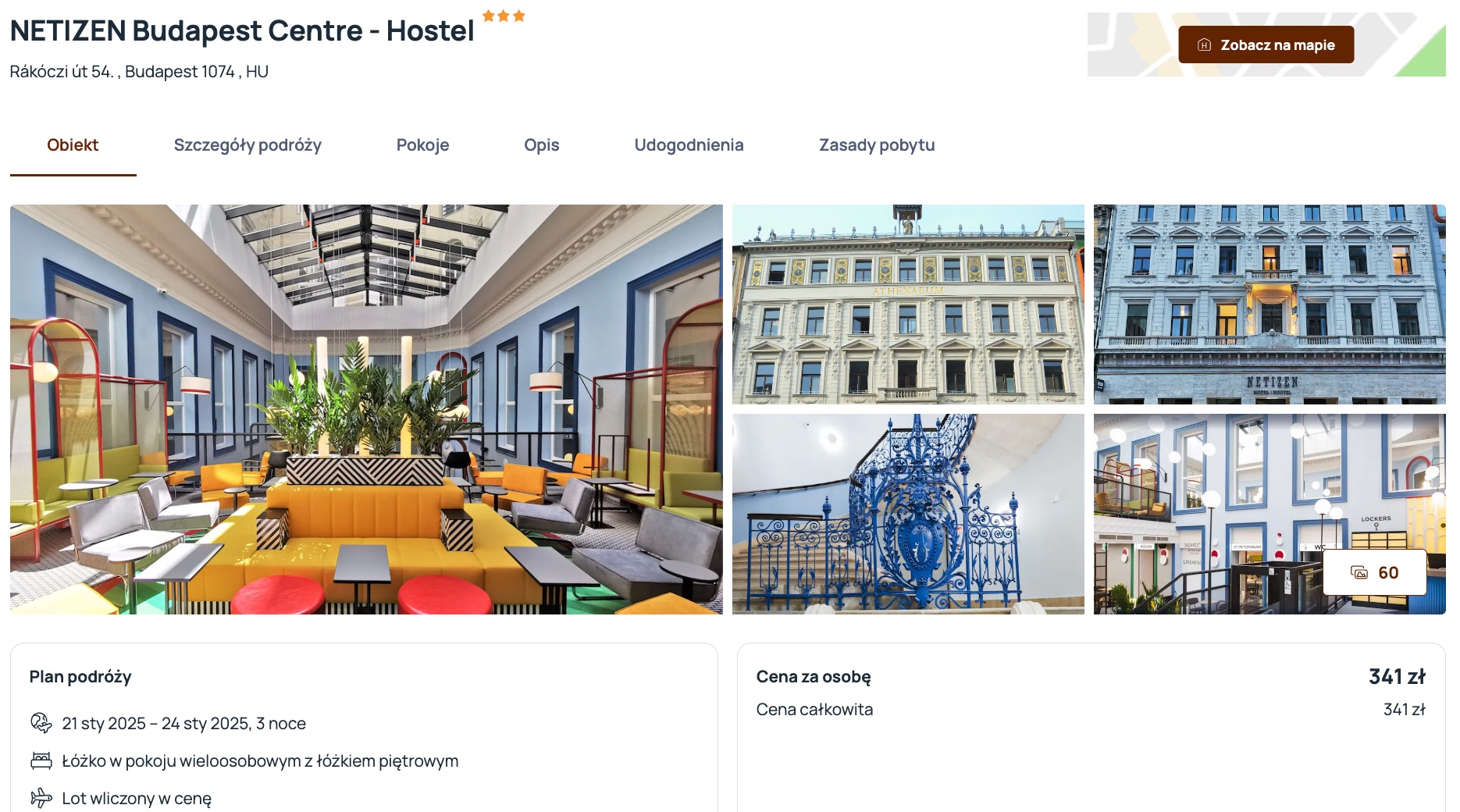Click the bed icon for room type
The height and width of the screenshot is (812, 1460).
point(41,760)
